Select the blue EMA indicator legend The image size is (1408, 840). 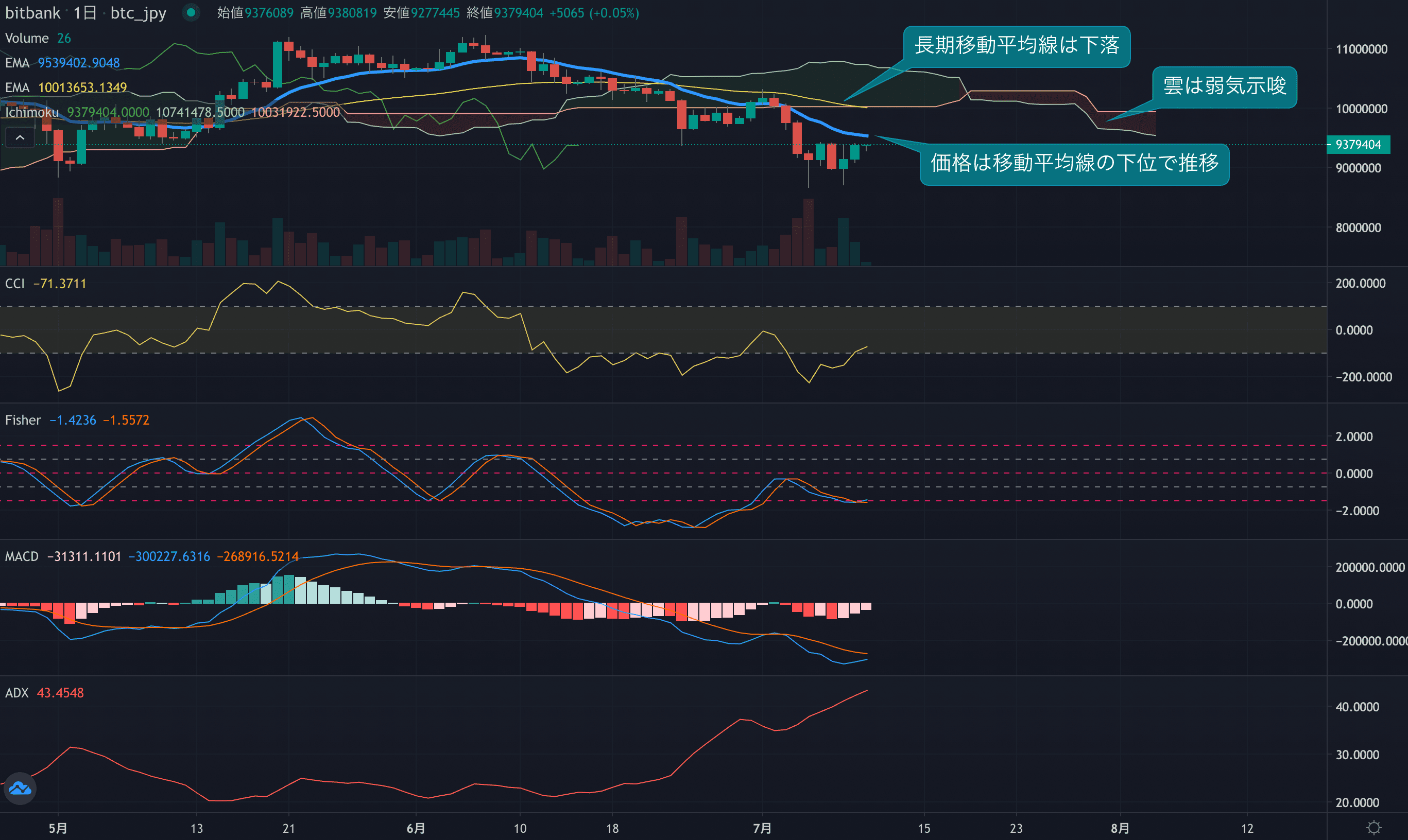click(17, 63)
